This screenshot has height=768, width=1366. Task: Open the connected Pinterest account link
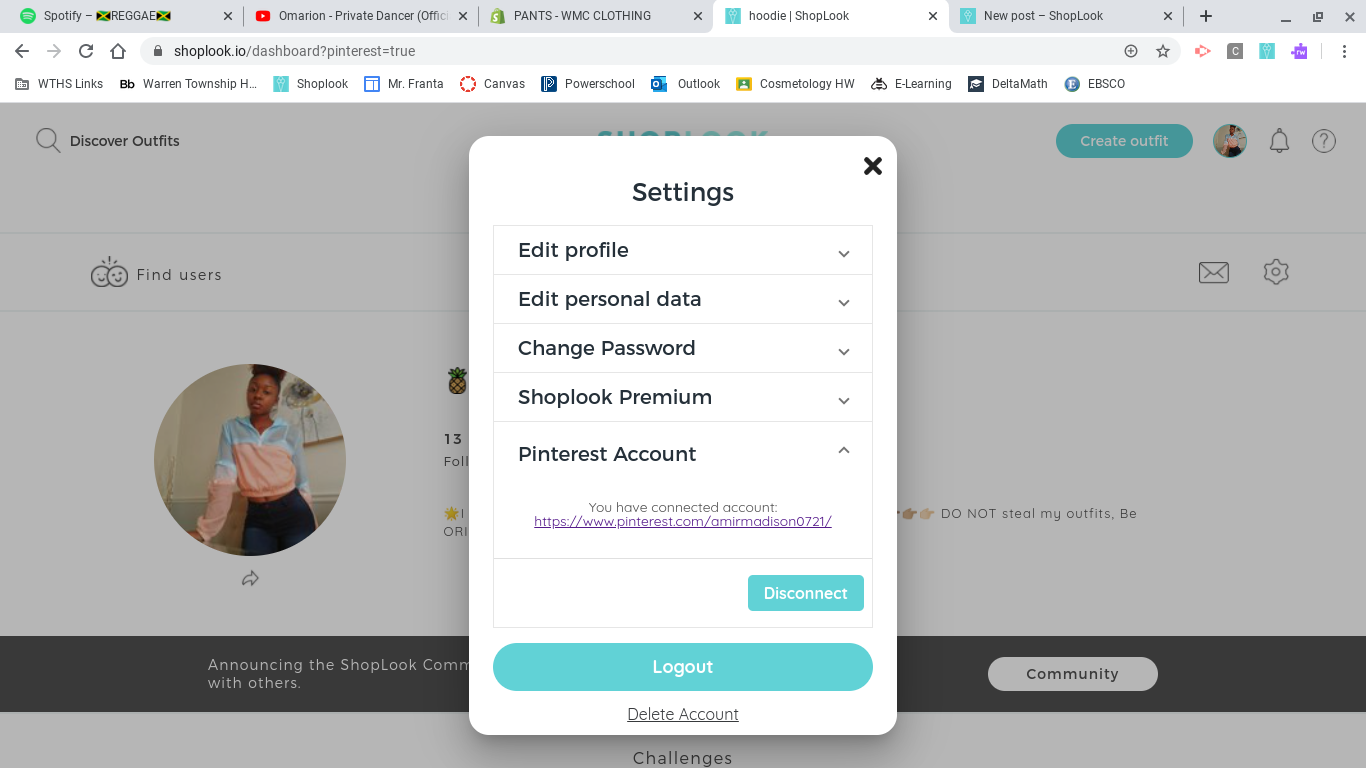683,521
